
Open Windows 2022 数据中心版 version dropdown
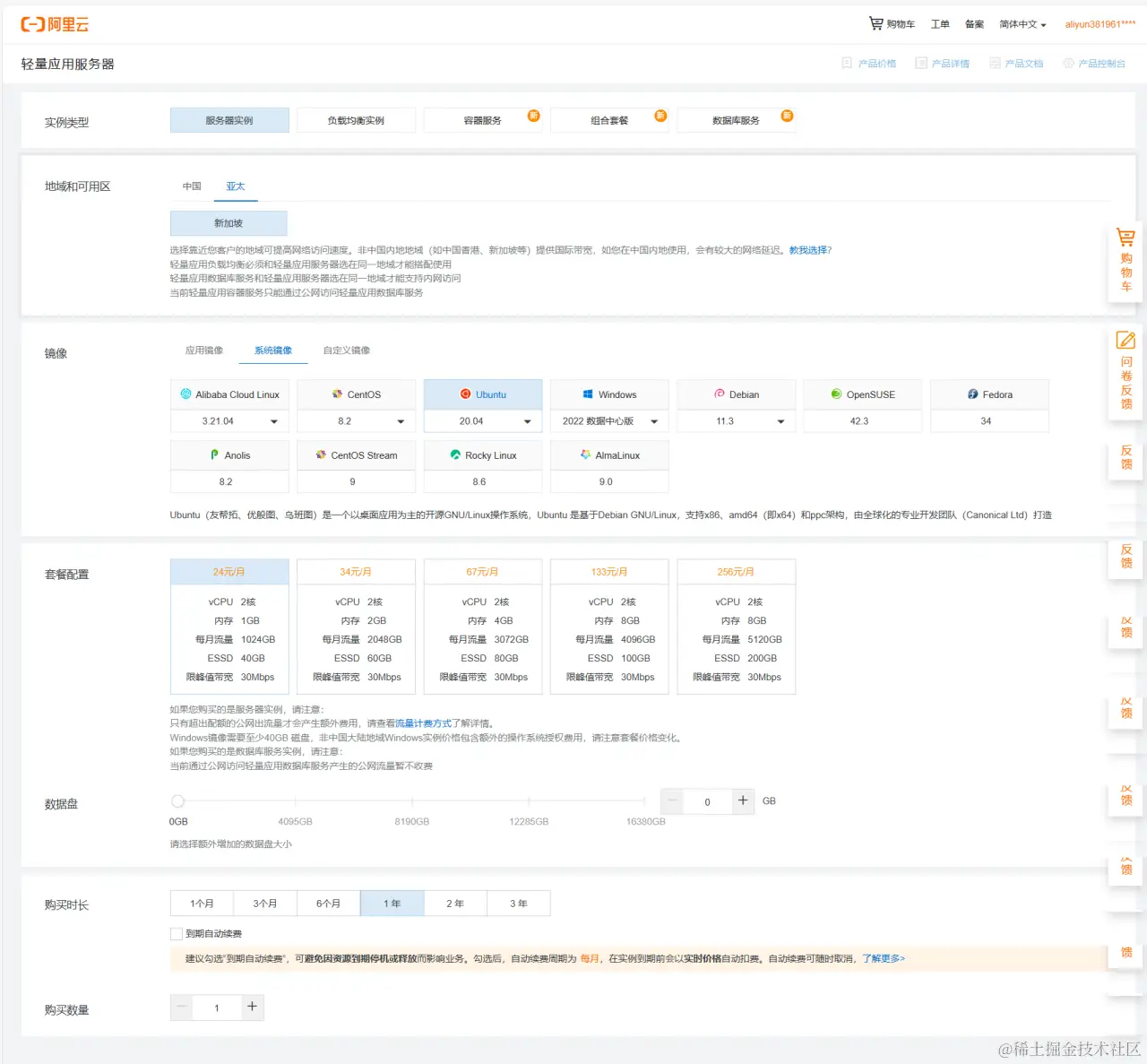tap(609, 420)
